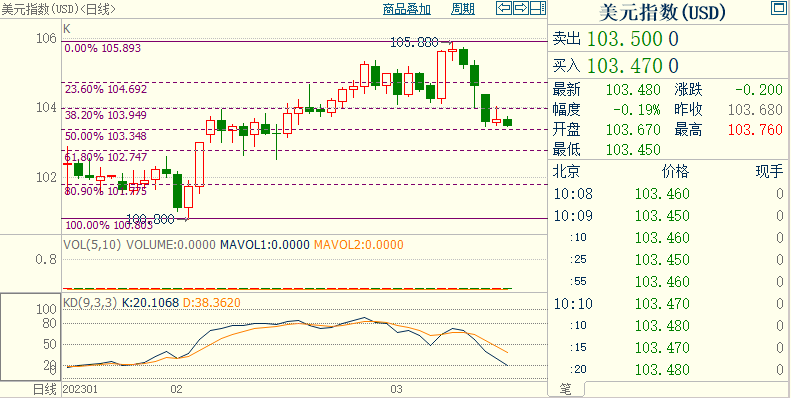The width and height of the screenshot is (791, 398).
Task: Click the K chart type label
Action: pos(67,29)
